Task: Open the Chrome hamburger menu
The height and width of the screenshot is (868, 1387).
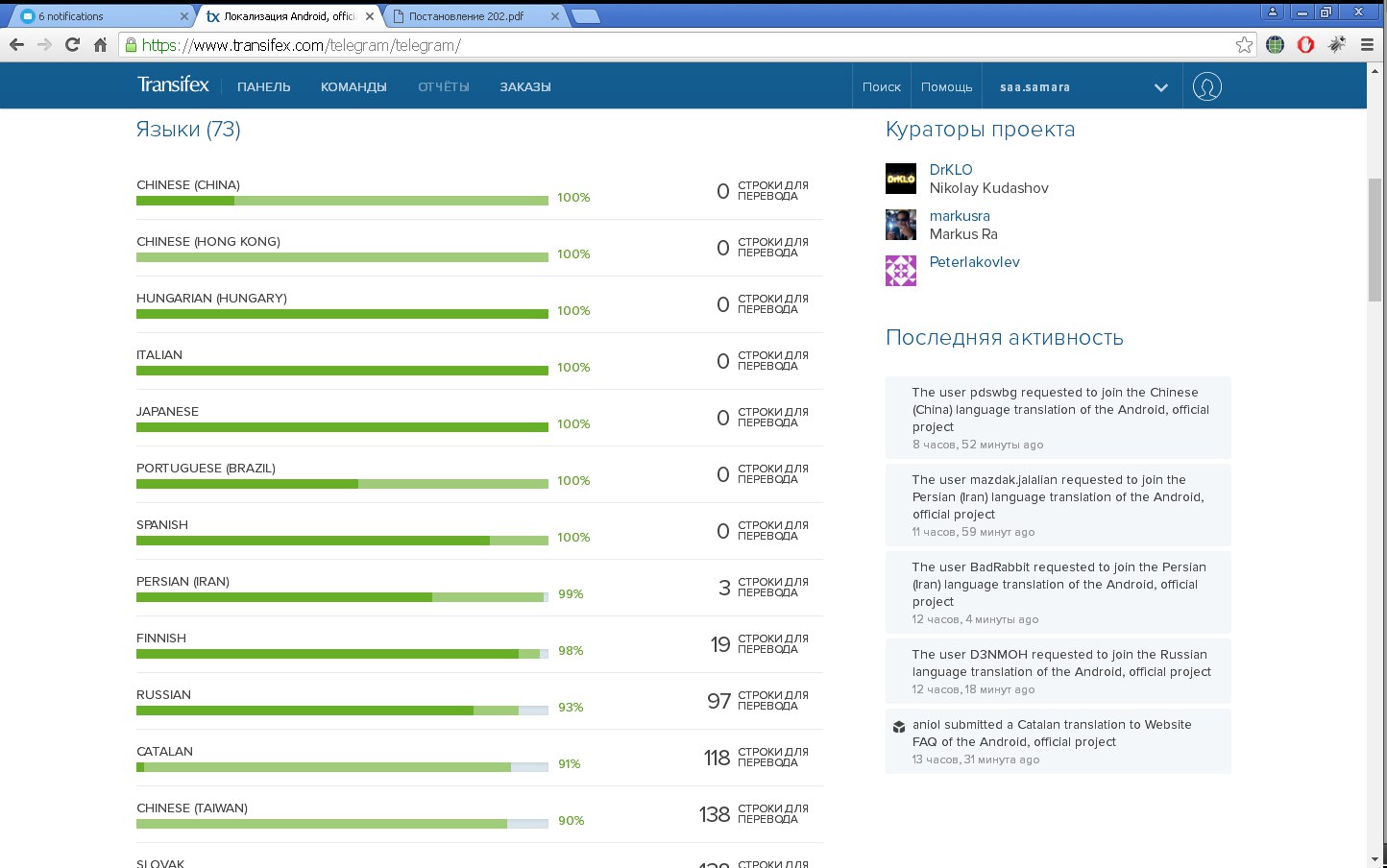Action: 1367,44
